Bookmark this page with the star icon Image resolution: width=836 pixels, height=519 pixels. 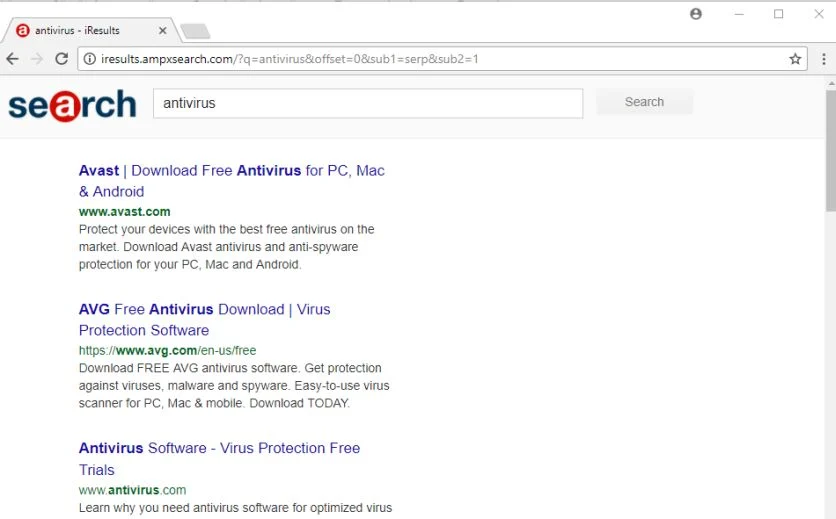pyautogui.click(x=795, y=59)
